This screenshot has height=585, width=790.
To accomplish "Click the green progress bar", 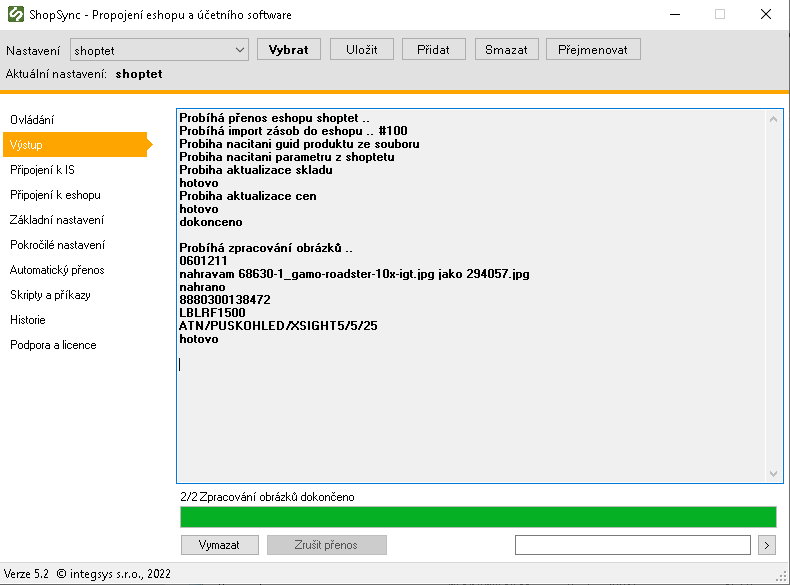I will click(478, 517).
